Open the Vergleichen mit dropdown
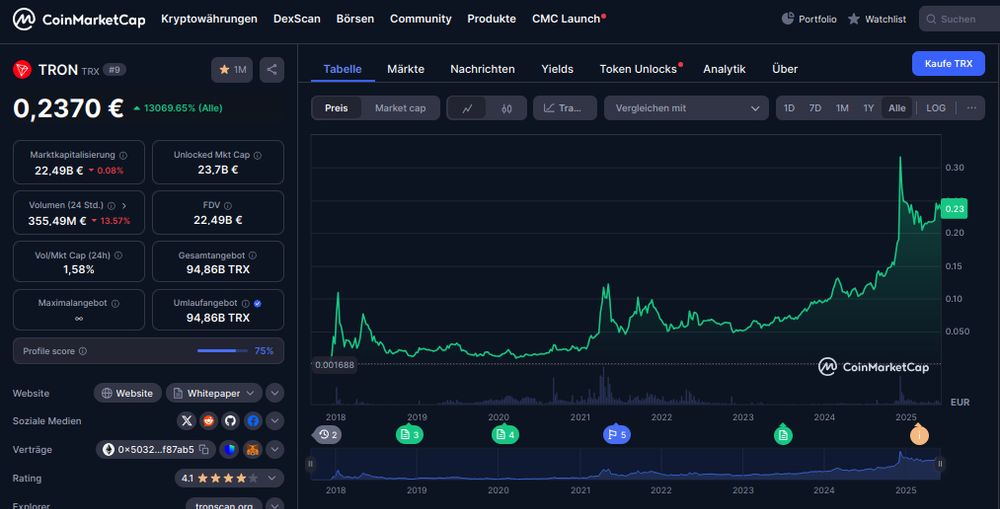 tap(686, 108)
